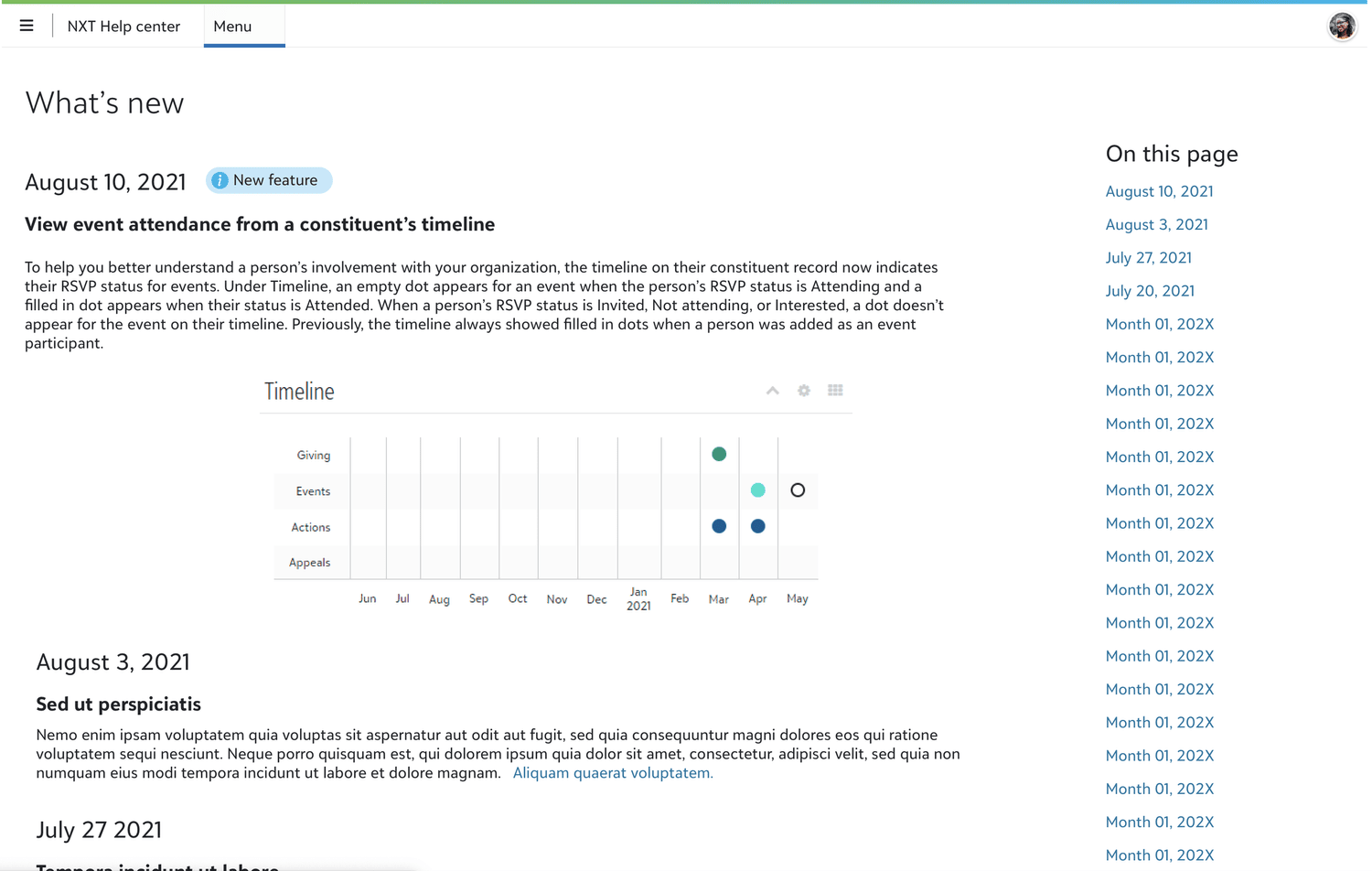Open the Aliquam quaerat voluptatem link
This screenshot has height=871, width=1372.
point(613,773)
